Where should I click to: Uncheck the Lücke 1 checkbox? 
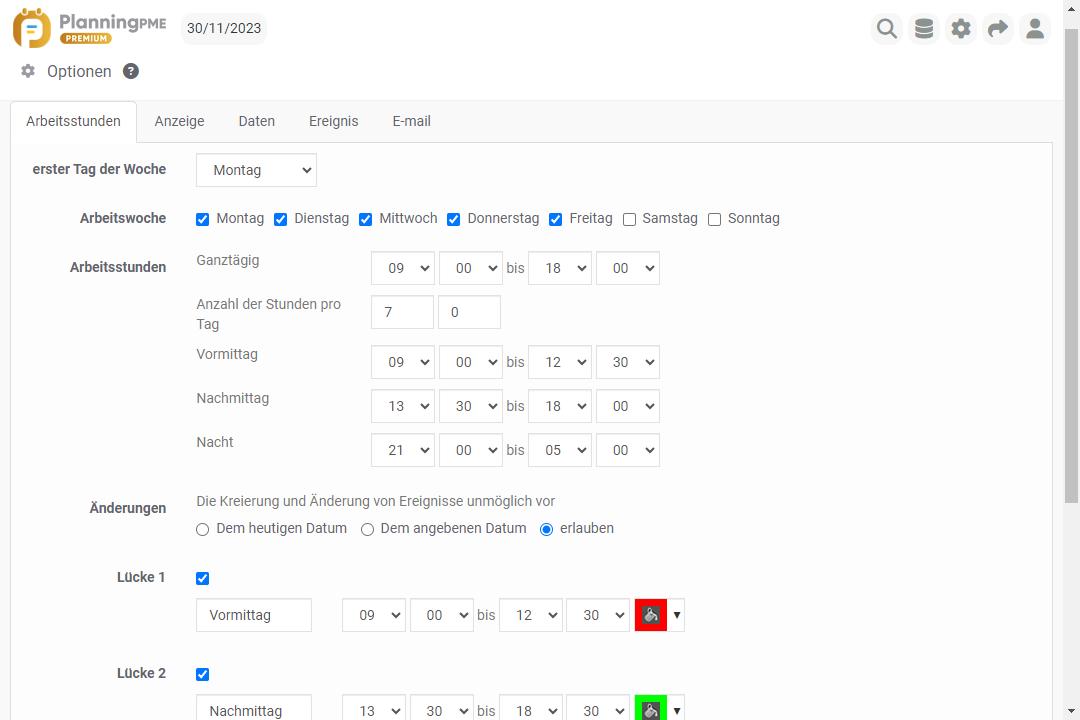point(203,578)
